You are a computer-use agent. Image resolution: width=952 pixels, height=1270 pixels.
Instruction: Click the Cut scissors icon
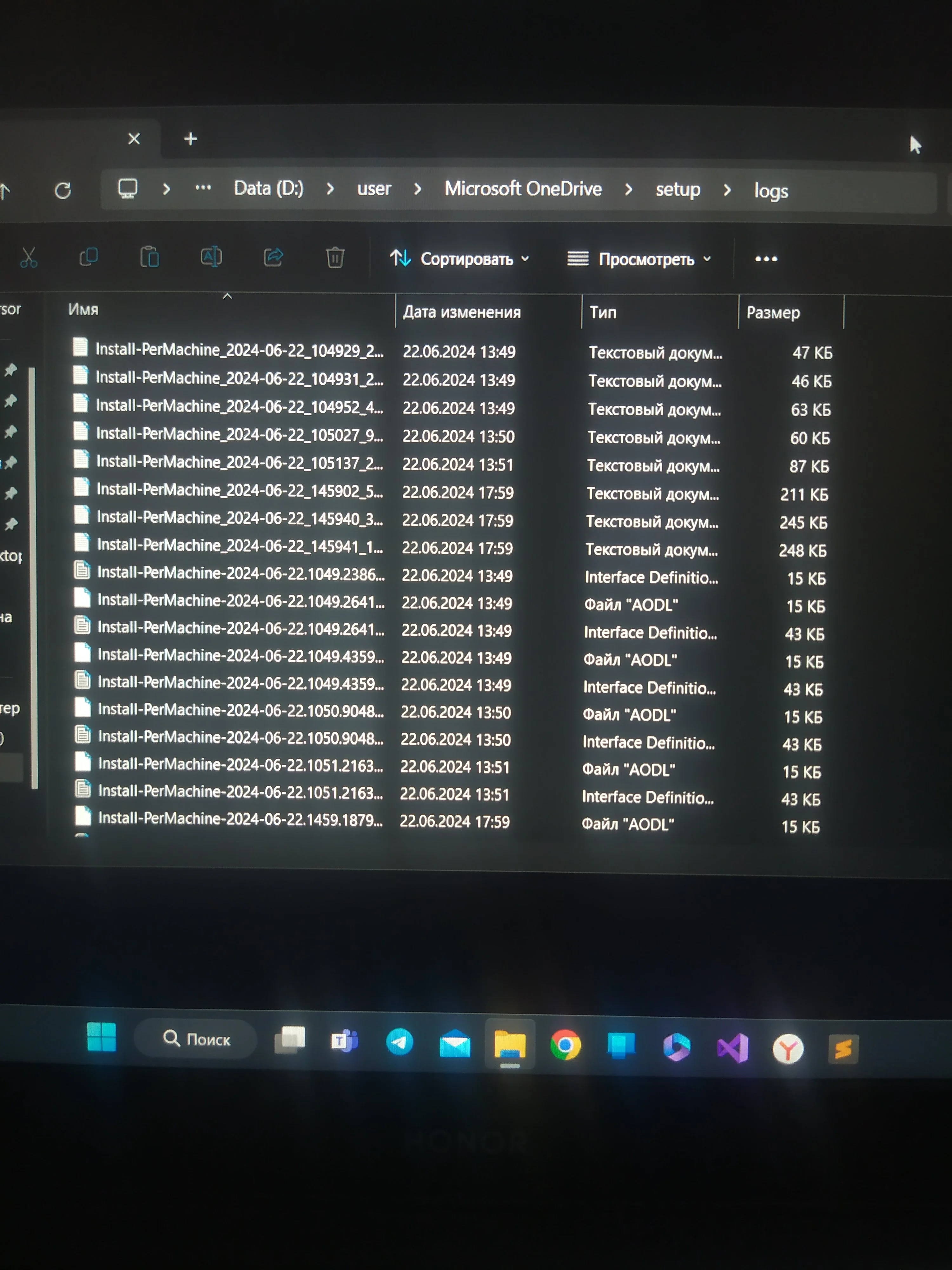[29, 257]
